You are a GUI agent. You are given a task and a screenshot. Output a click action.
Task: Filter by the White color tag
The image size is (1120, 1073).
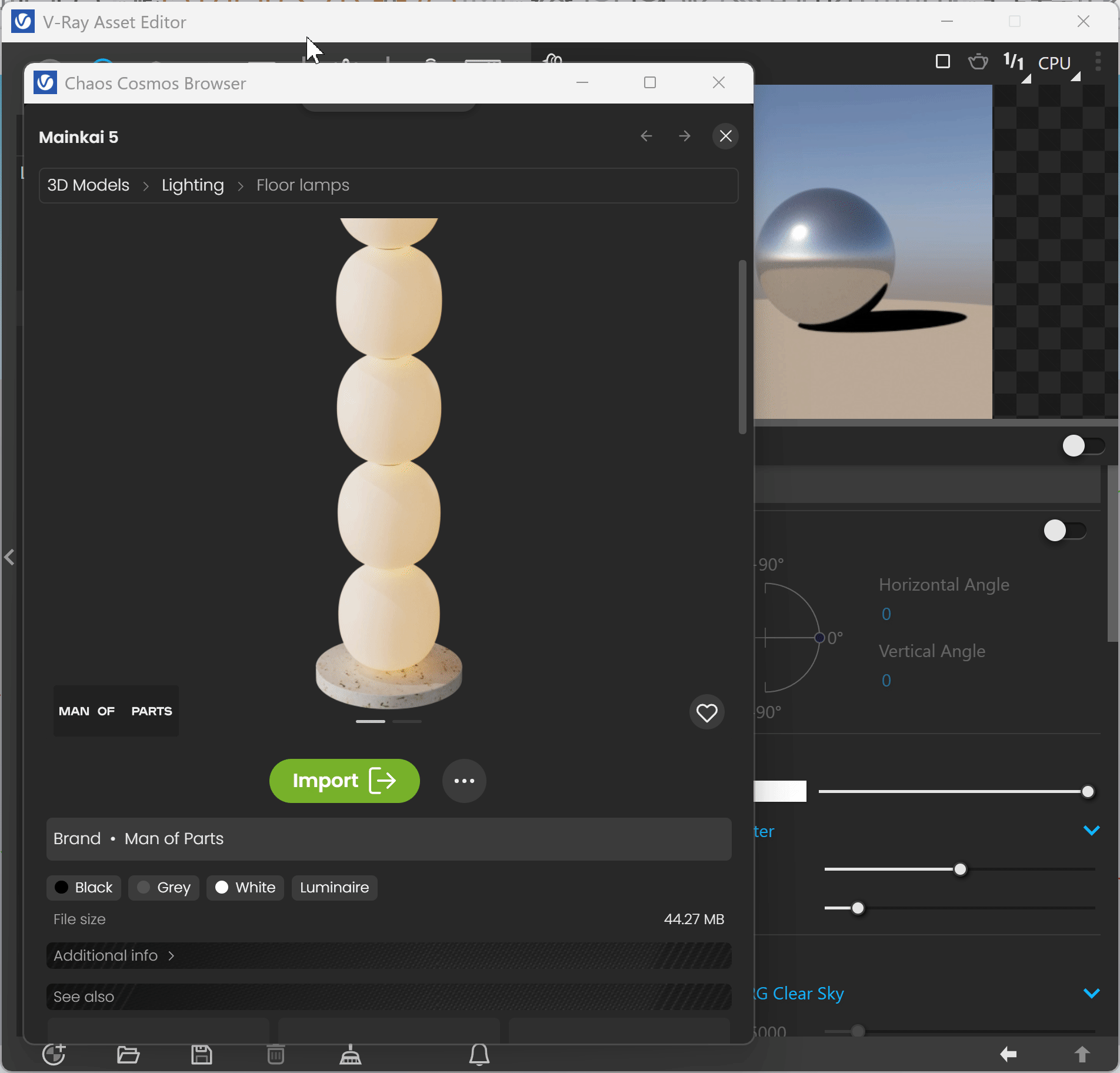pos(245,888)
